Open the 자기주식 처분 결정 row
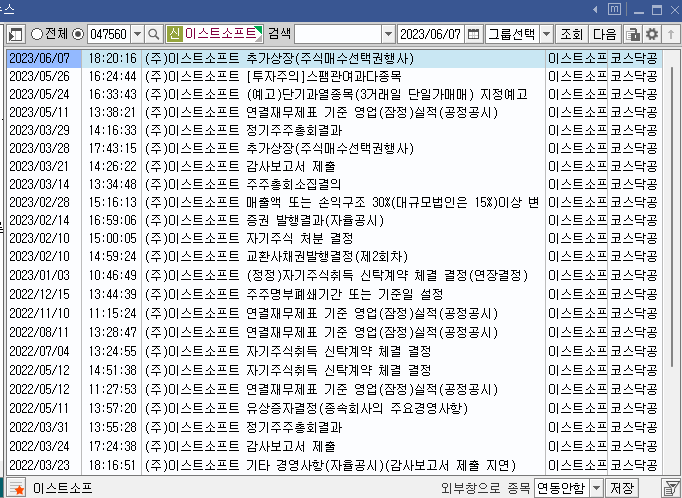Viewport: 682px width, 498px height. [334, 238]
